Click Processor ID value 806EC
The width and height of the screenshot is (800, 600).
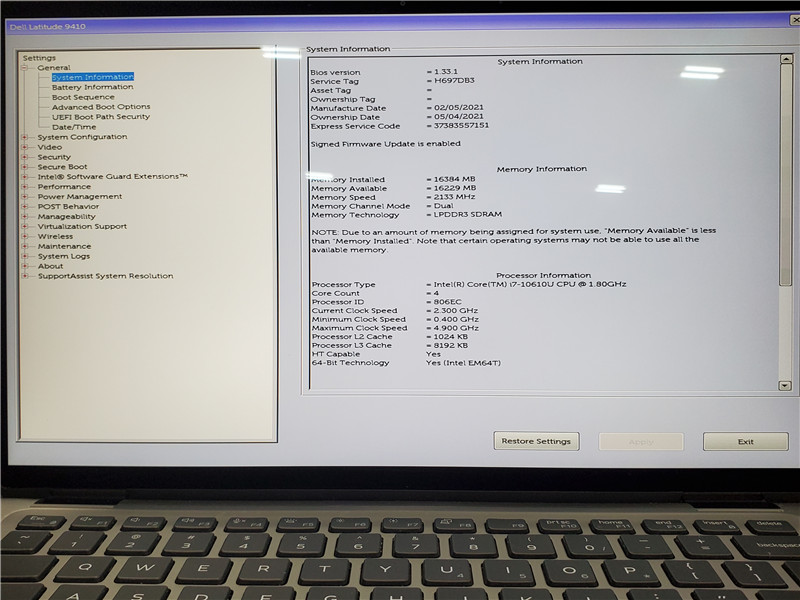click(447, 302)
